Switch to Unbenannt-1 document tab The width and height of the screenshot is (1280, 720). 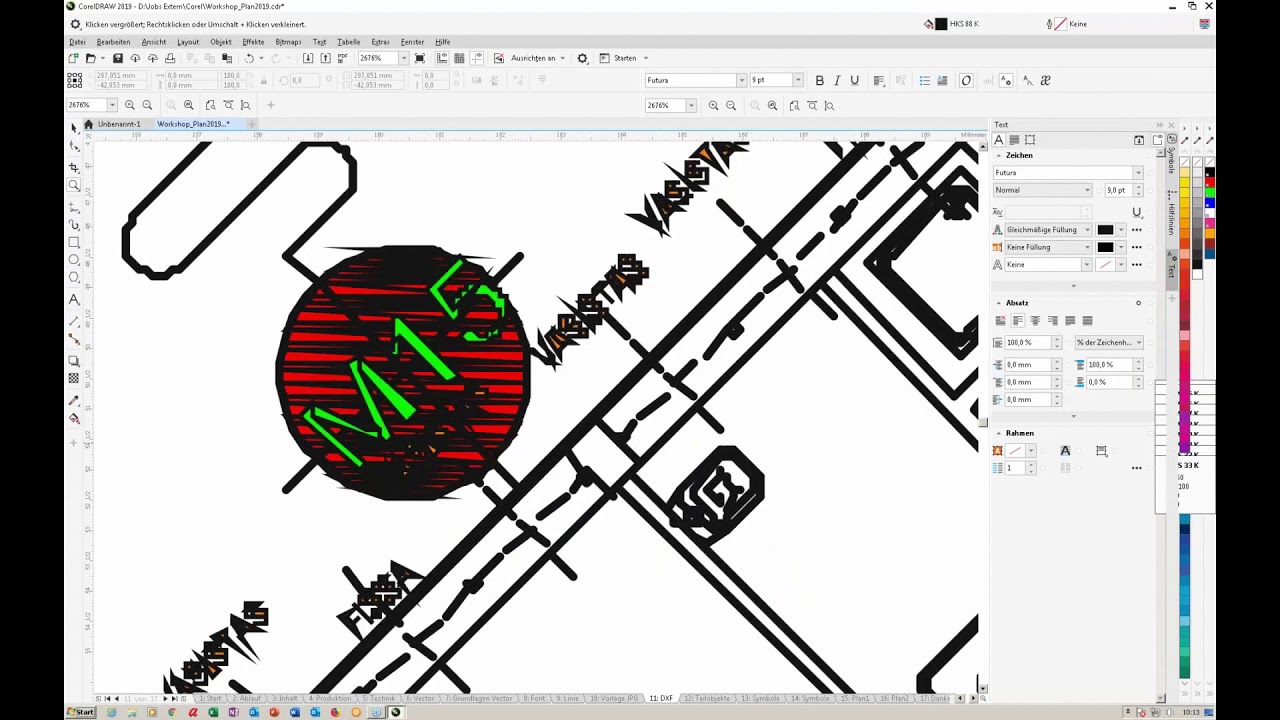click(x=118, y=124)
